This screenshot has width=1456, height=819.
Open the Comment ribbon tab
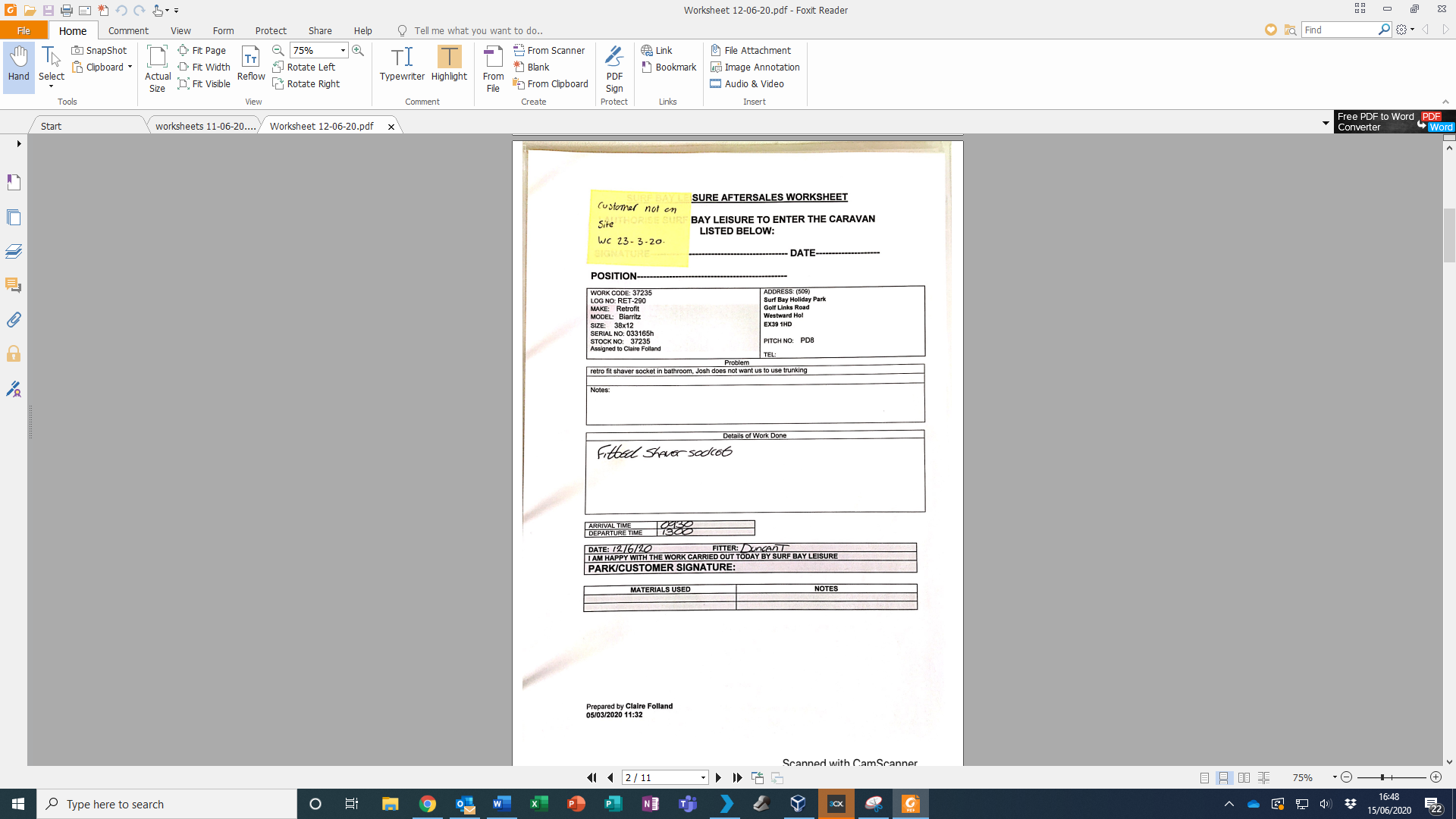pyautogui.click(x=128, y=30)
